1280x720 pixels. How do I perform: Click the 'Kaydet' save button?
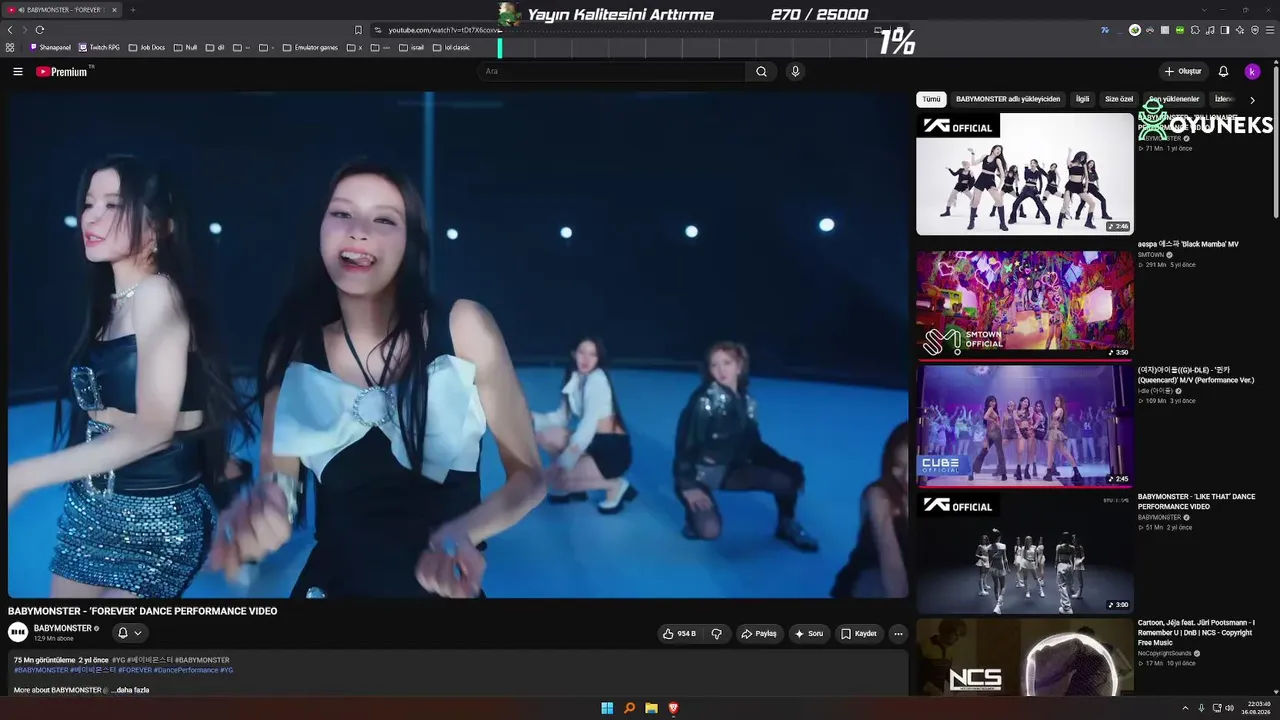click(859, 633)
